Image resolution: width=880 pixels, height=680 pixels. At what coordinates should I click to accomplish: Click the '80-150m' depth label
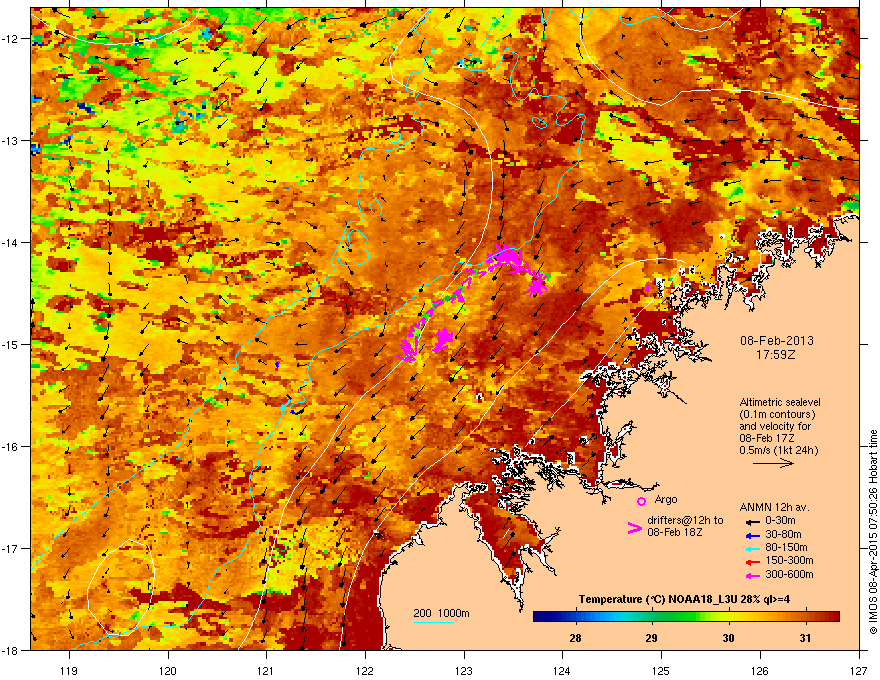click(786, 548)
